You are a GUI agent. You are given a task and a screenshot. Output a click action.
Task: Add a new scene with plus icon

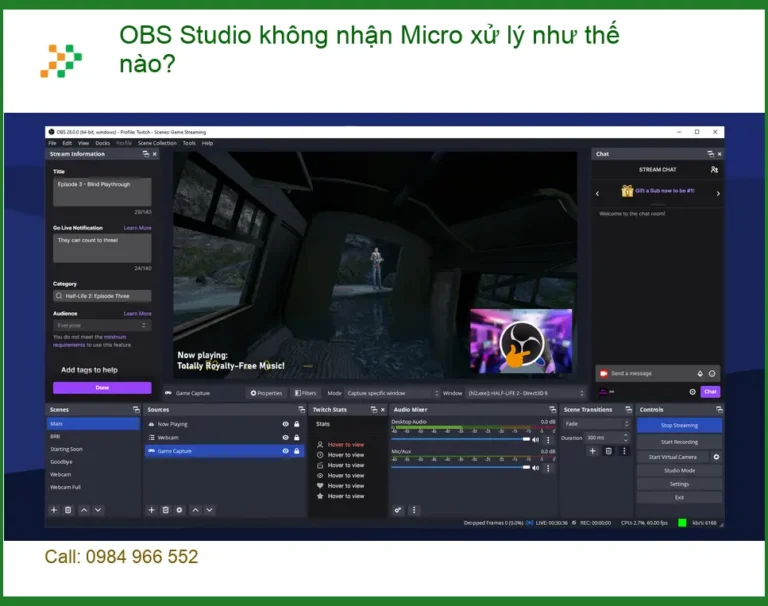tap(54, 510)
